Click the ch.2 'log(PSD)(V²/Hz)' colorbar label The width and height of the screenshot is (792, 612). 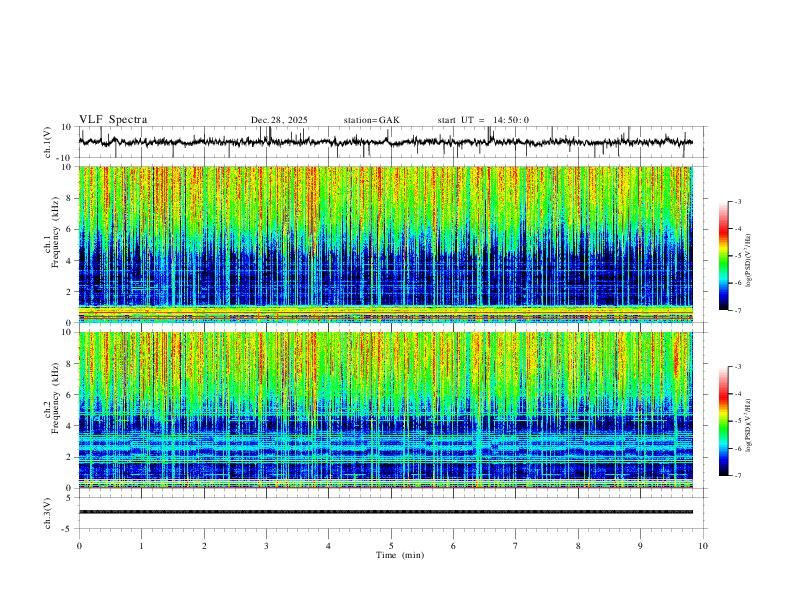tap(749, 426)
